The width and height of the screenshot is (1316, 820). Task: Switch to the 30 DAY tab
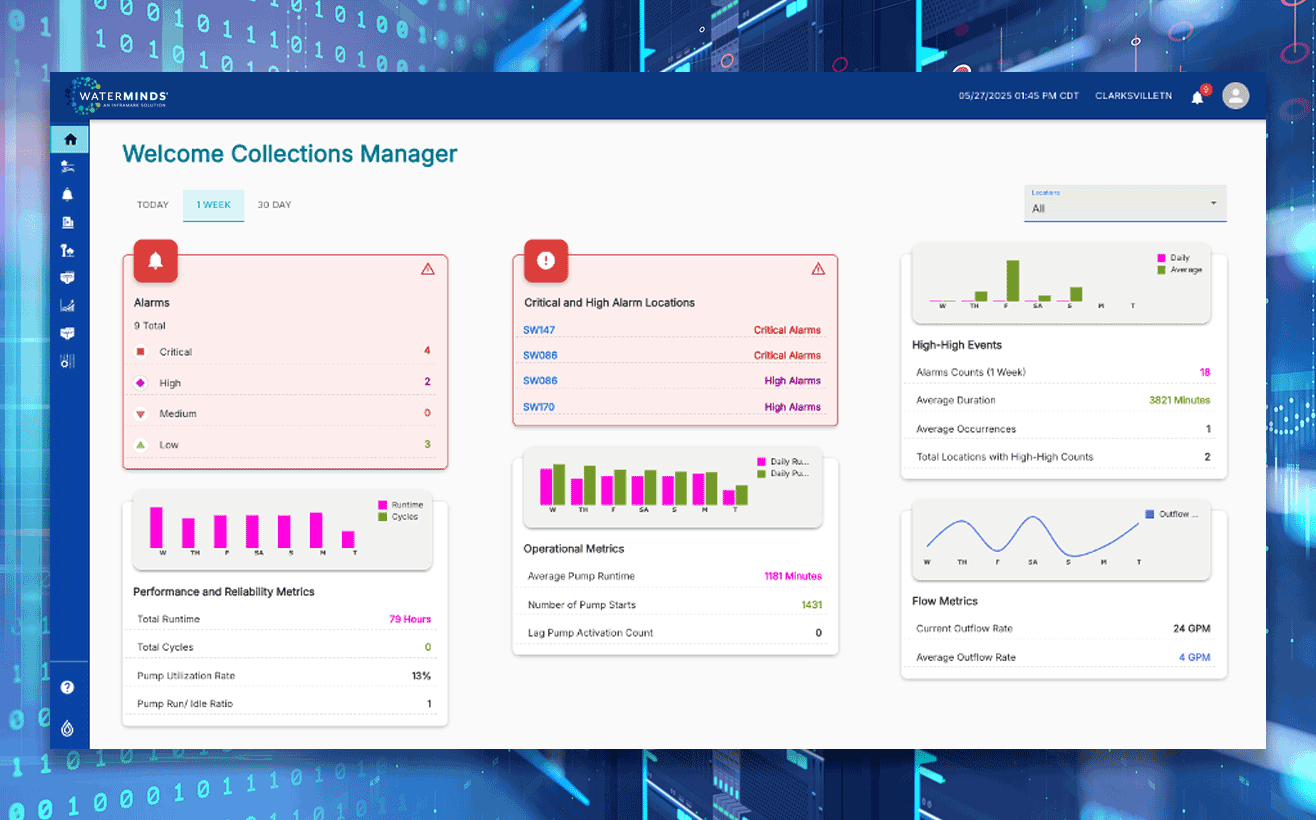[274, 205]
